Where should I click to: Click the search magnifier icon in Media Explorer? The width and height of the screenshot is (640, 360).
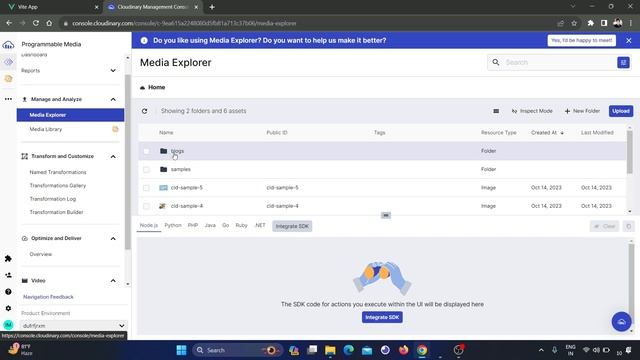click(496, 62)
